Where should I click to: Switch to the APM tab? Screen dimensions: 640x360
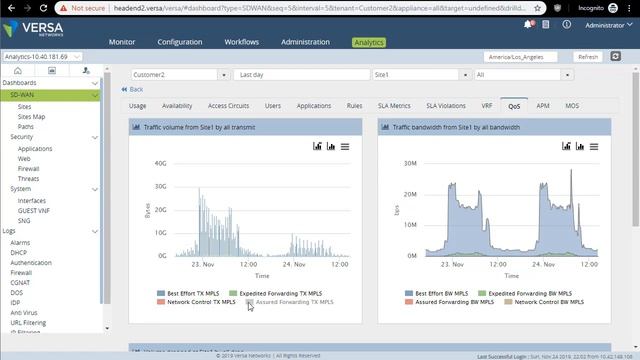(x=542, y=106)
